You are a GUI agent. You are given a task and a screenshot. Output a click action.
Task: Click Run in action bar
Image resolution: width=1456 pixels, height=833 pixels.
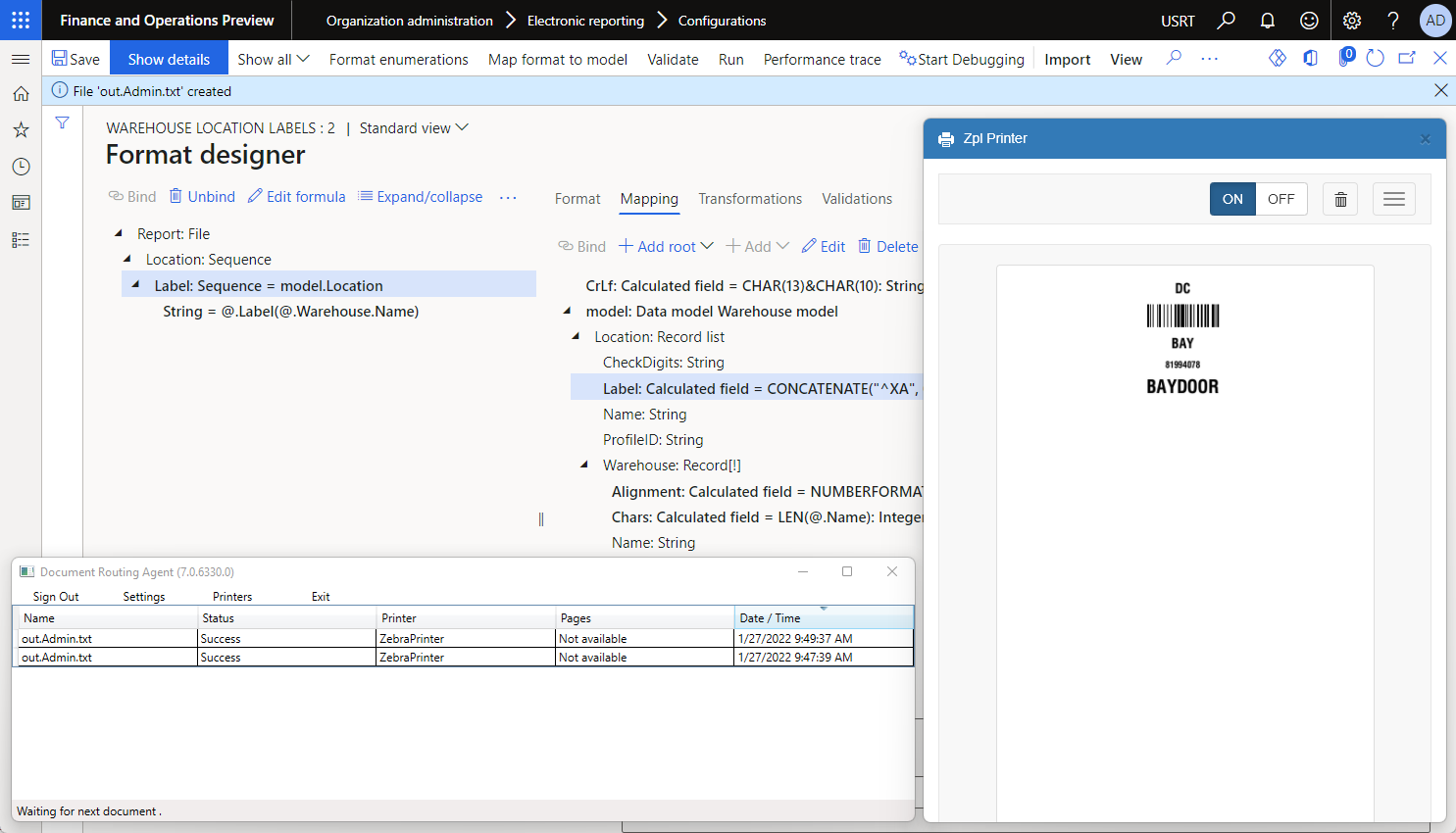[731, 59]
